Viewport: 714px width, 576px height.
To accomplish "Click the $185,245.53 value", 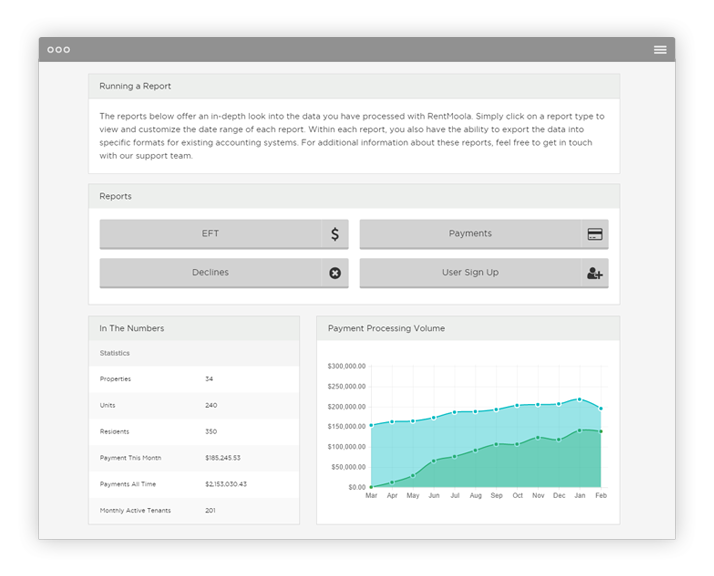I will [x=223, y=458].
